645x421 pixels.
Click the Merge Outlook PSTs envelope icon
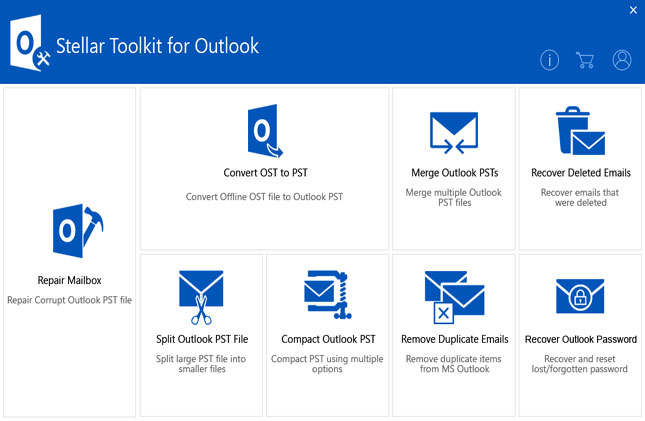coord(454,133)
